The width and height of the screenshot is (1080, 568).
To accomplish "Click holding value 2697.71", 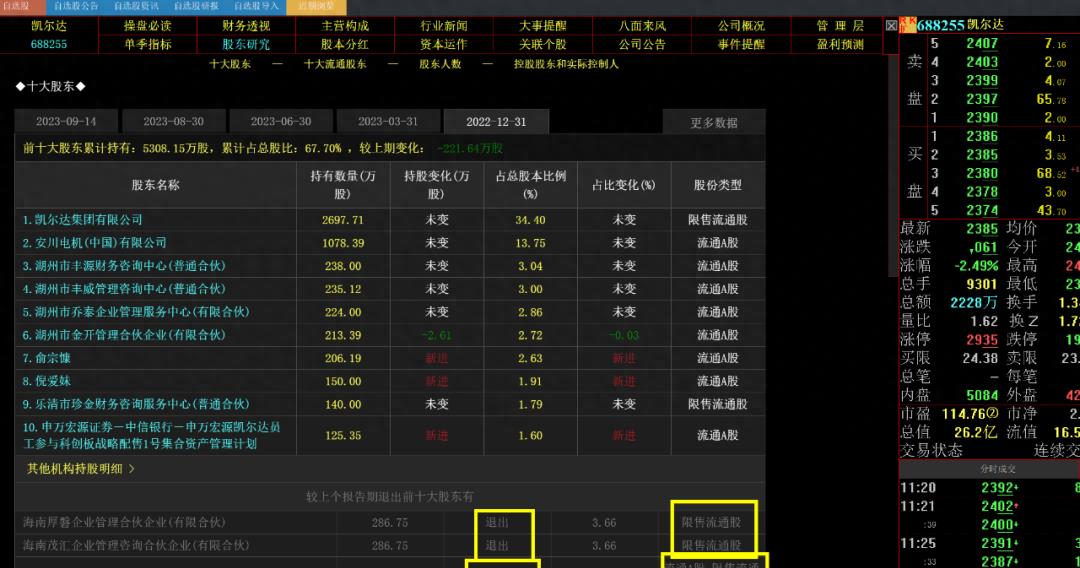I will click(342, 220).
